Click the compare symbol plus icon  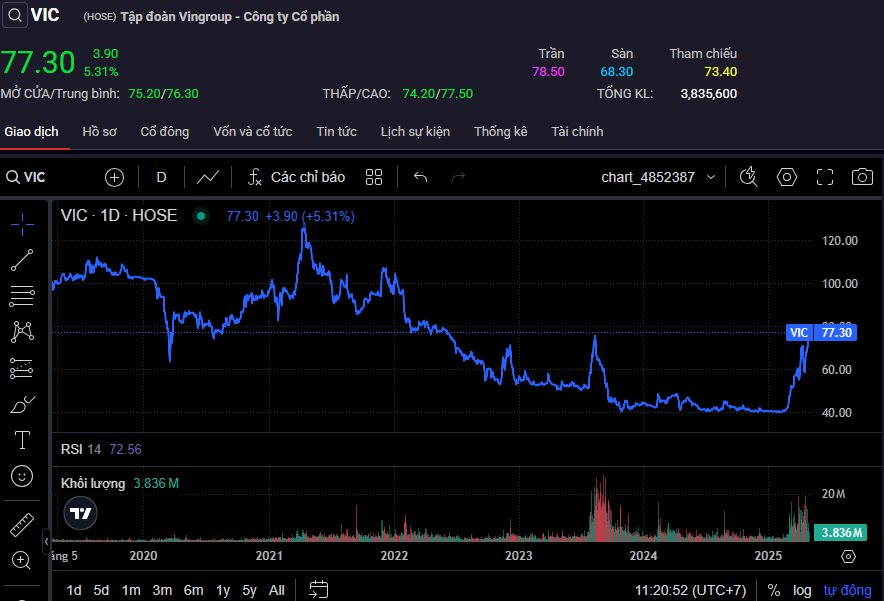click(x=115, y=177)
